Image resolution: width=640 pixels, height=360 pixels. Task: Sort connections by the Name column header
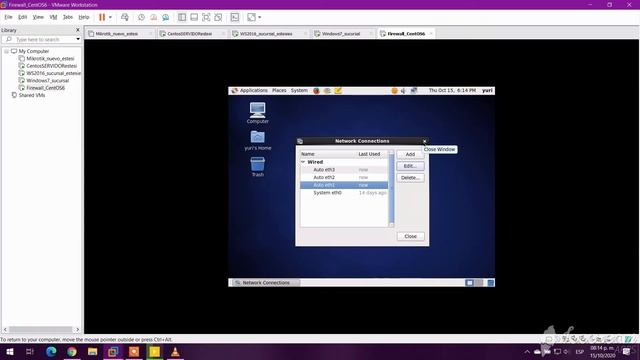pos(328,154)
